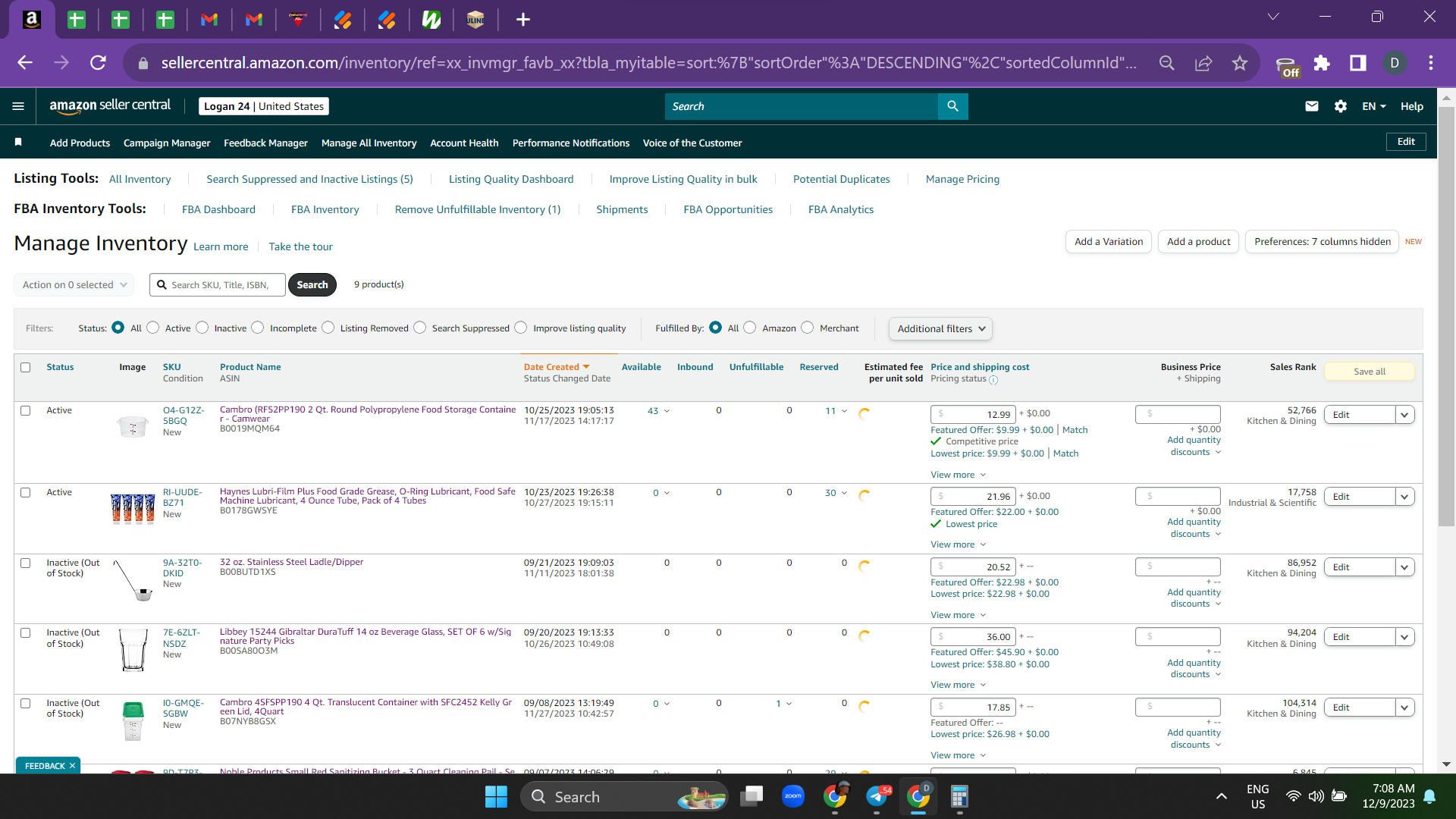This screenshot has width=1456, height=819.
Task: Select checkbox for 32 oz. Ladle row
Action: [x=26, y=563]
